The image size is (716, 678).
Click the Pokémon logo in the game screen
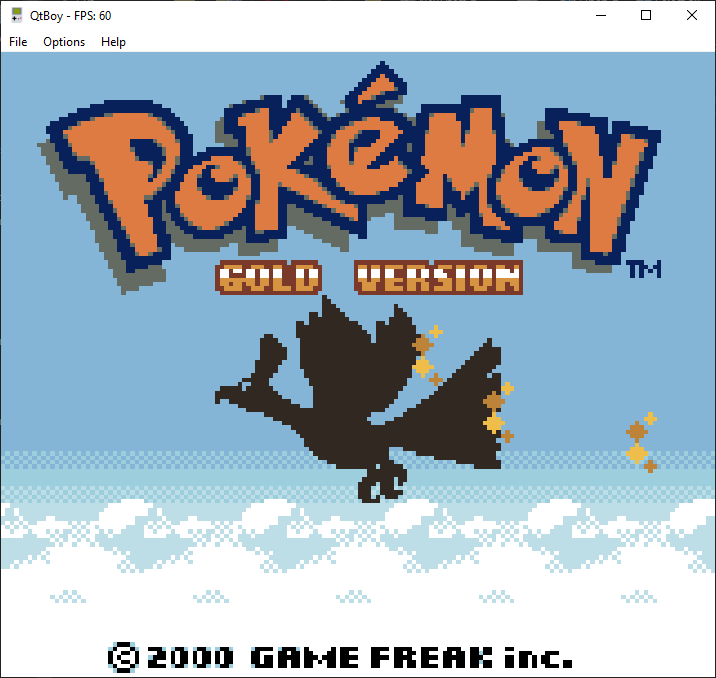349,177
